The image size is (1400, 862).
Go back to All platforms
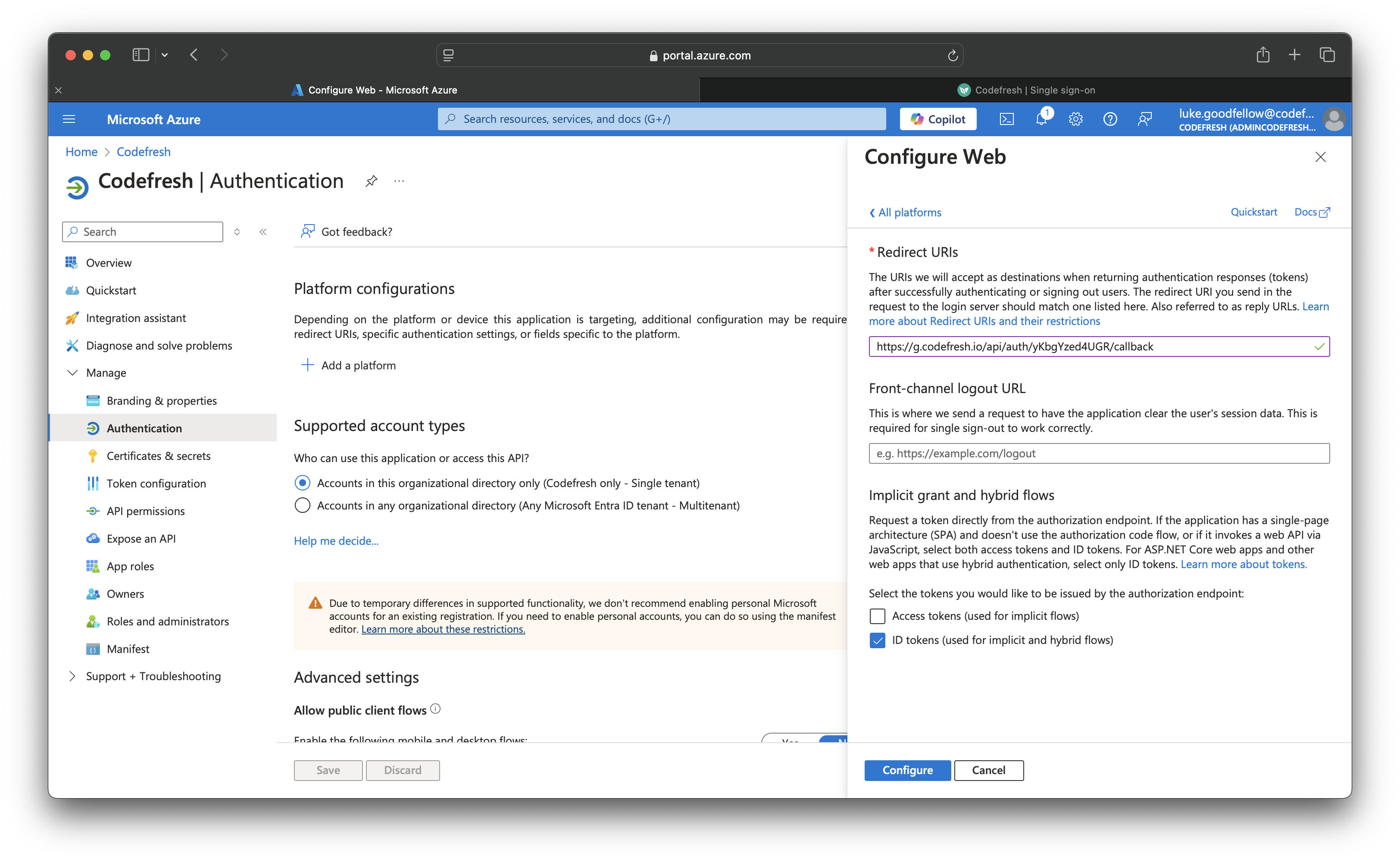click(905, 212)
